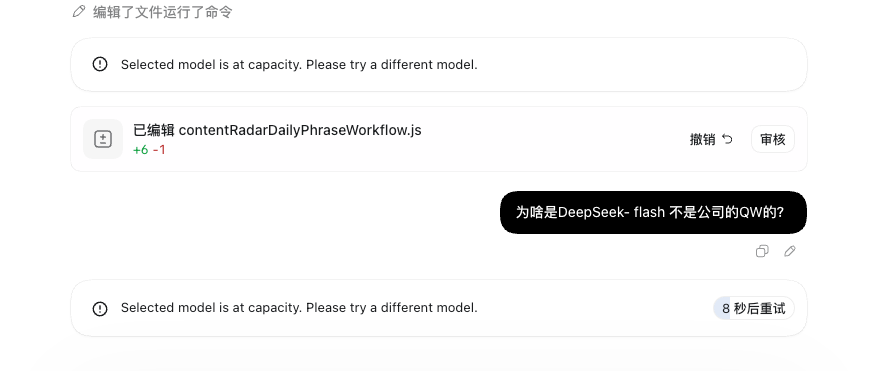Click the red -1 deletions count
Viewport: 883px width, 371px height.
[159, 150]
